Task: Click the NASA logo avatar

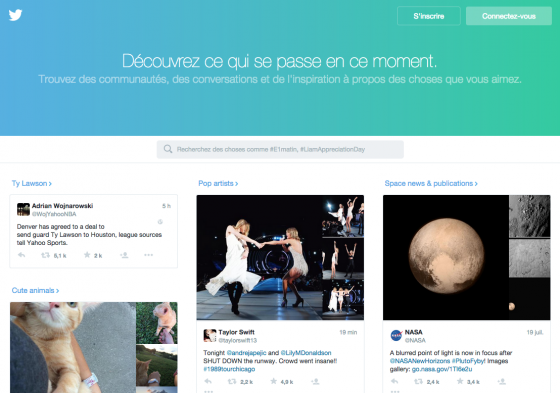Action: pos(396,336)
